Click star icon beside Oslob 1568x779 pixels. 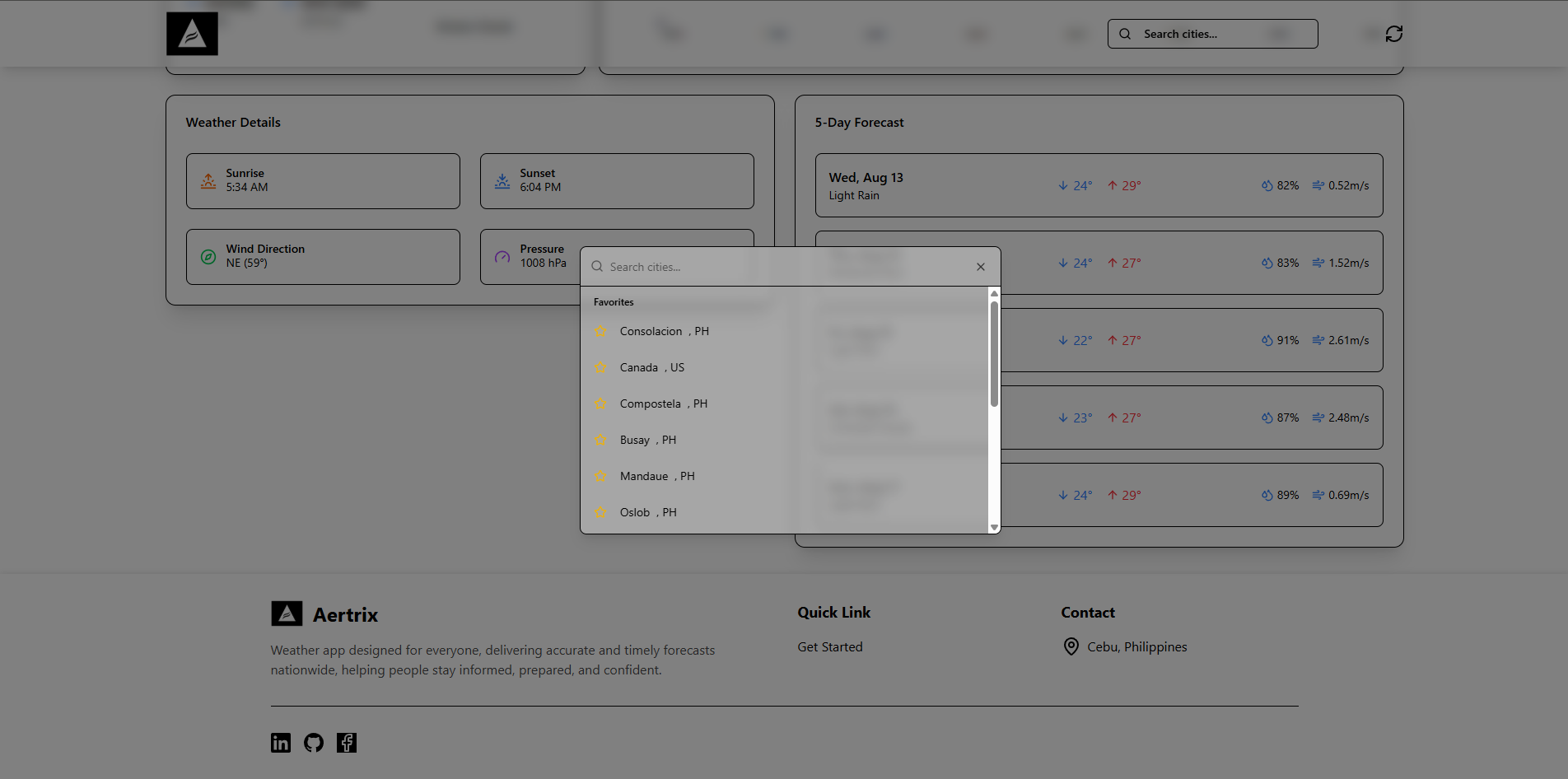click(600, 512)
